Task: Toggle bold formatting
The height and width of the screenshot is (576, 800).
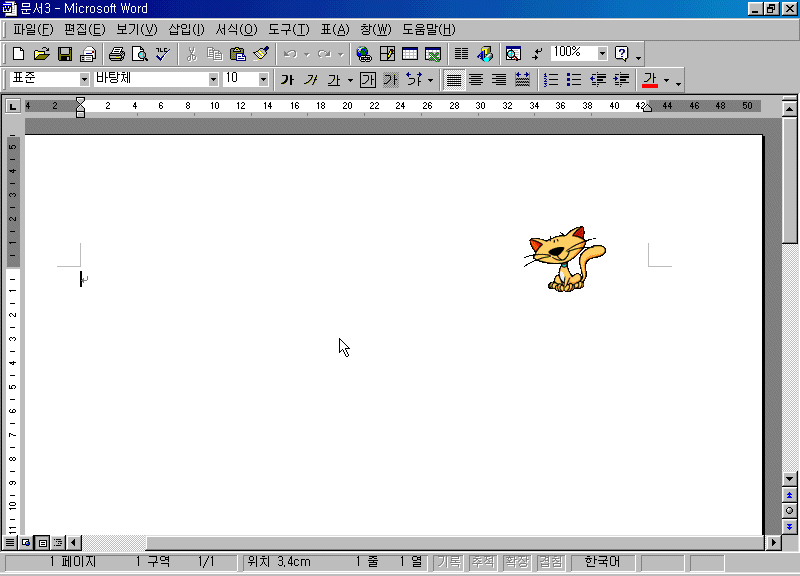Action: (287, 80)
